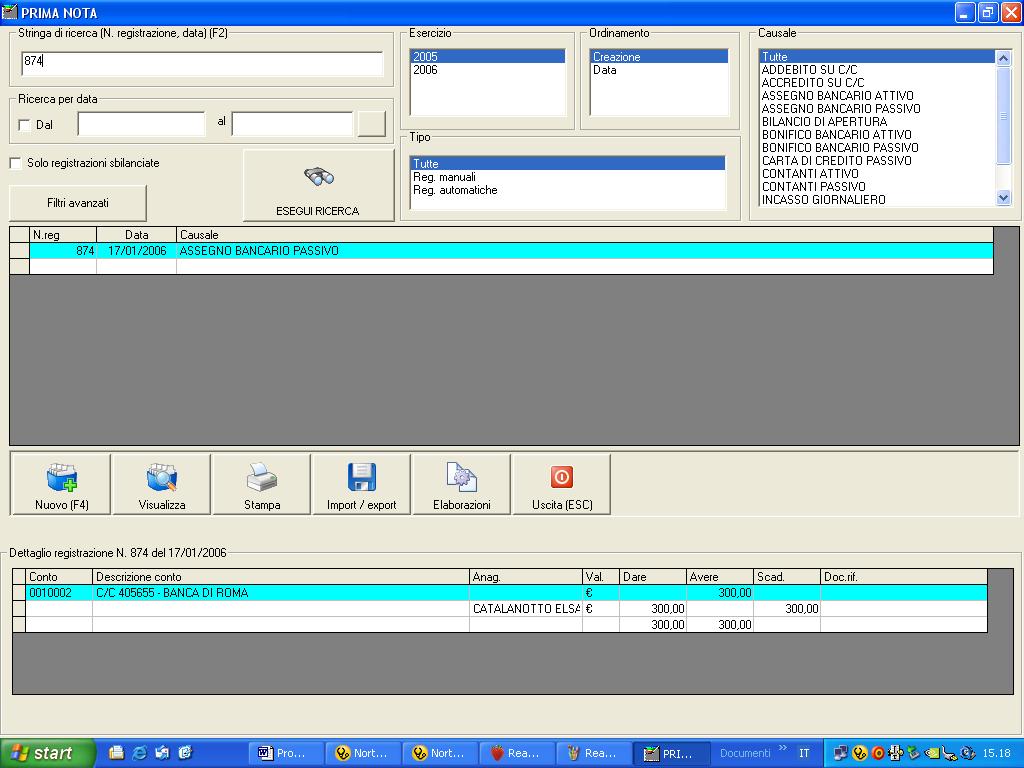Click the small blank button after the 'al' date field
The height and width of the screenshot is (768, 1024).
point(372,123)
